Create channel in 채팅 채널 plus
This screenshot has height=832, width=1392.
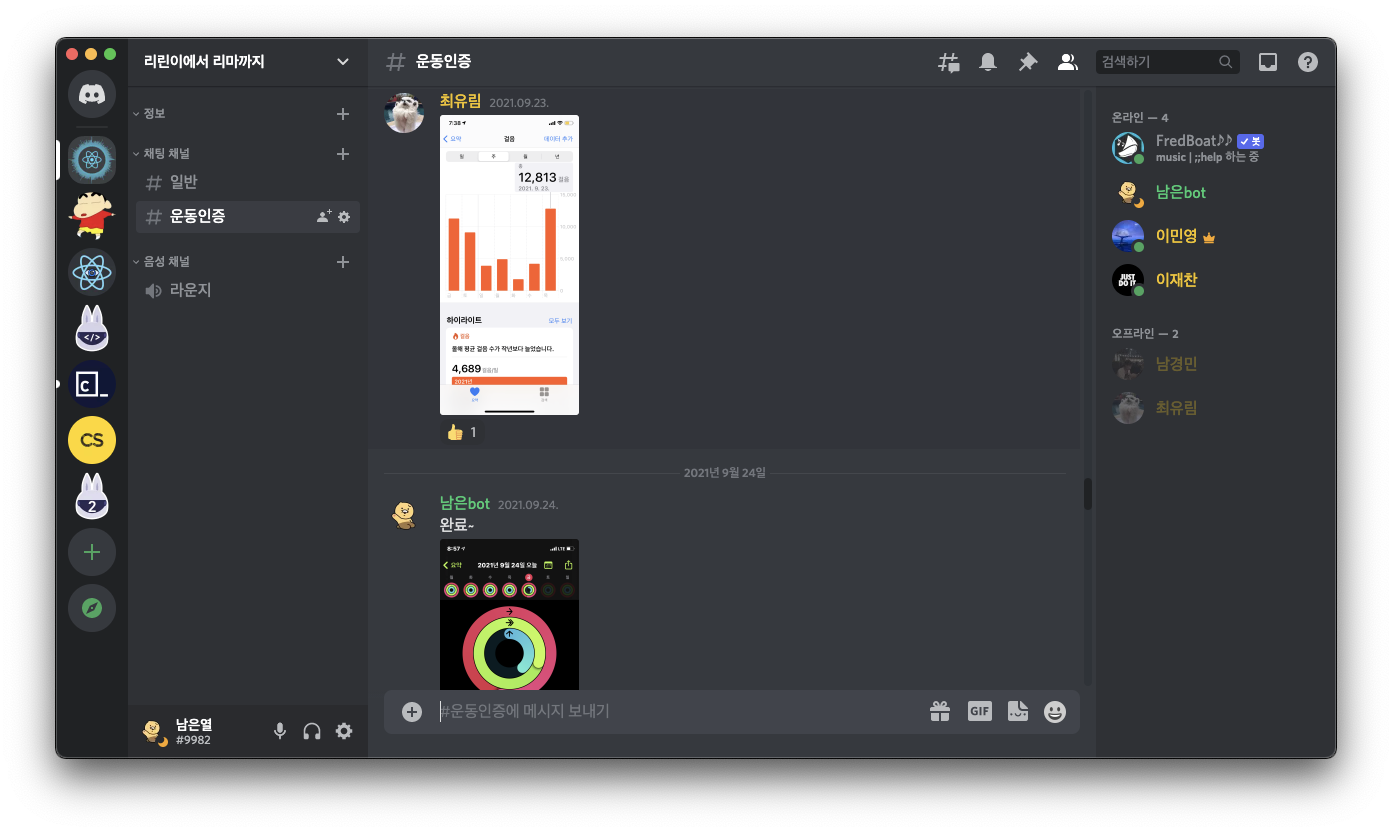[343, 154]
